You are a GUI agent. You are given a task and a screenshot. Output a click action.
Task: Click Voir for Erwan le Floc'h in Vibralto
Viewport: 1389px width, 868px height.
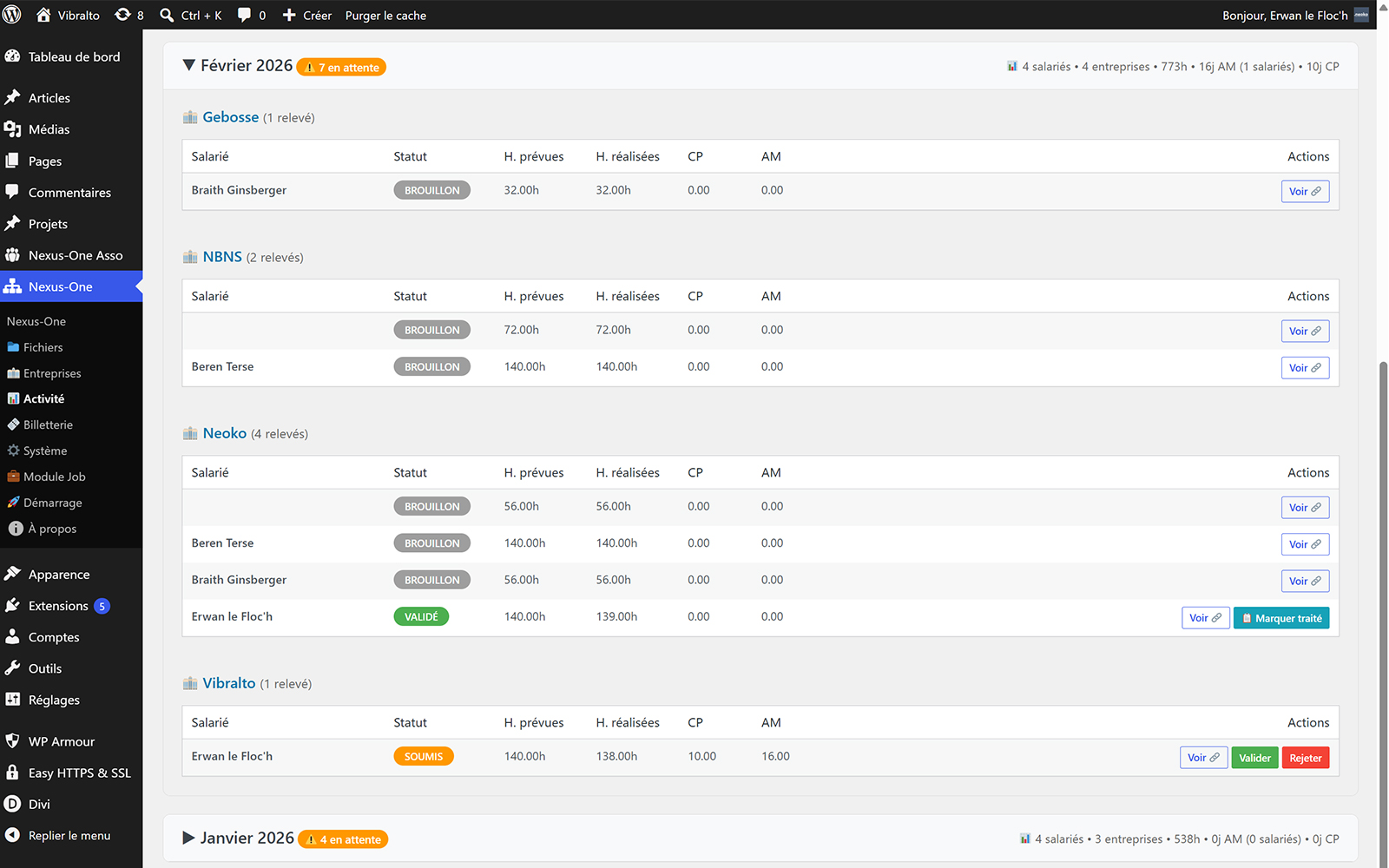pyautogui.click(x=1204, y=758)
